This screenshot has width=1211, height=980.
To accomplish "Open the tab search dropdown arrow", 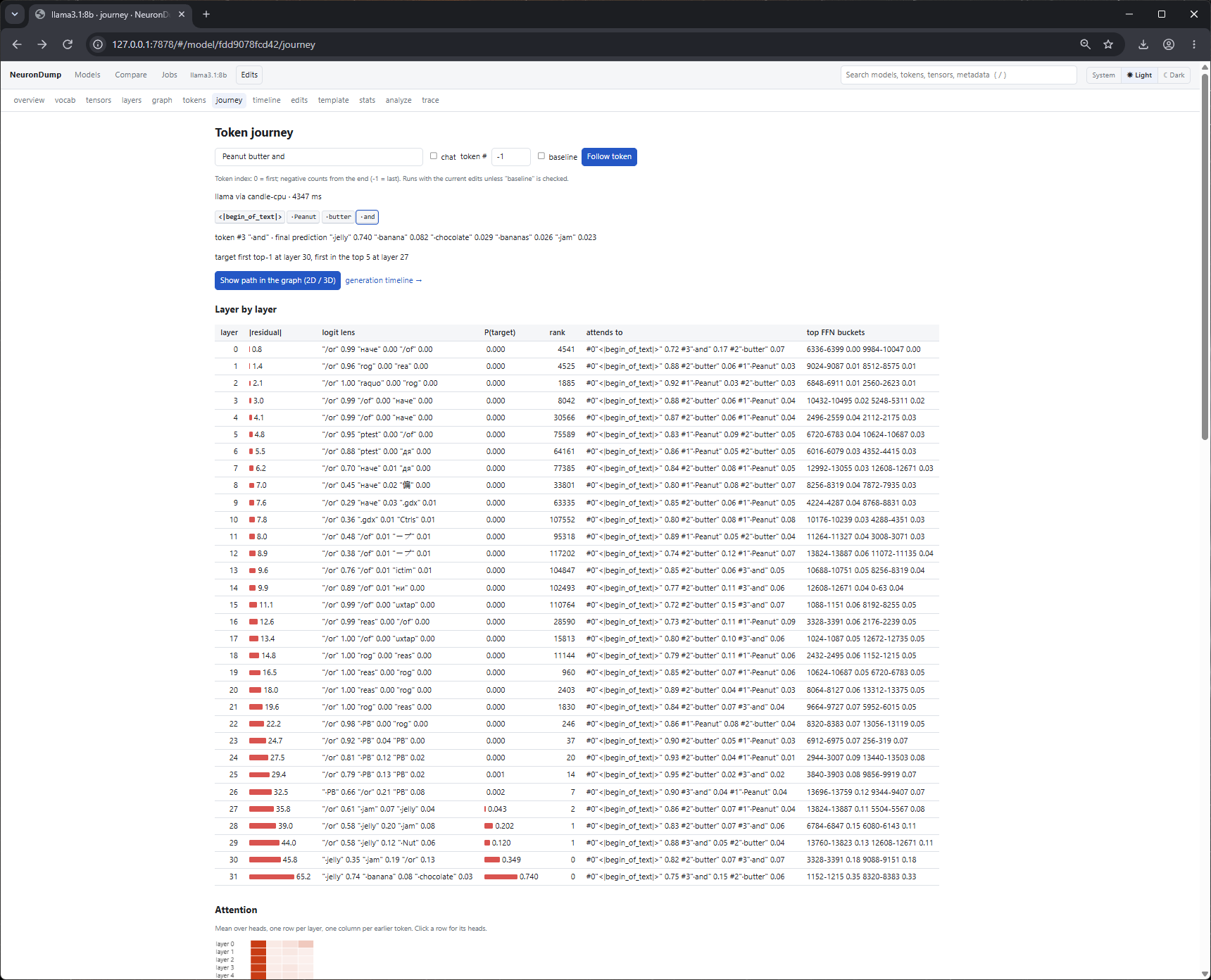I will click(15, 14).
